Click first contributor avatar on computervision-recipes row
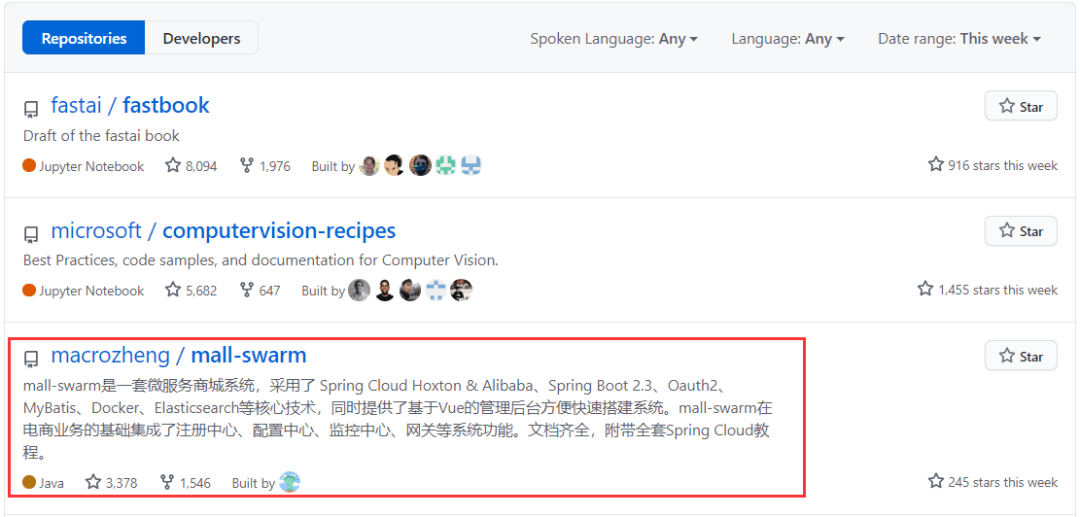Viewport: 1080px width, 517px height. coord(359,290)
